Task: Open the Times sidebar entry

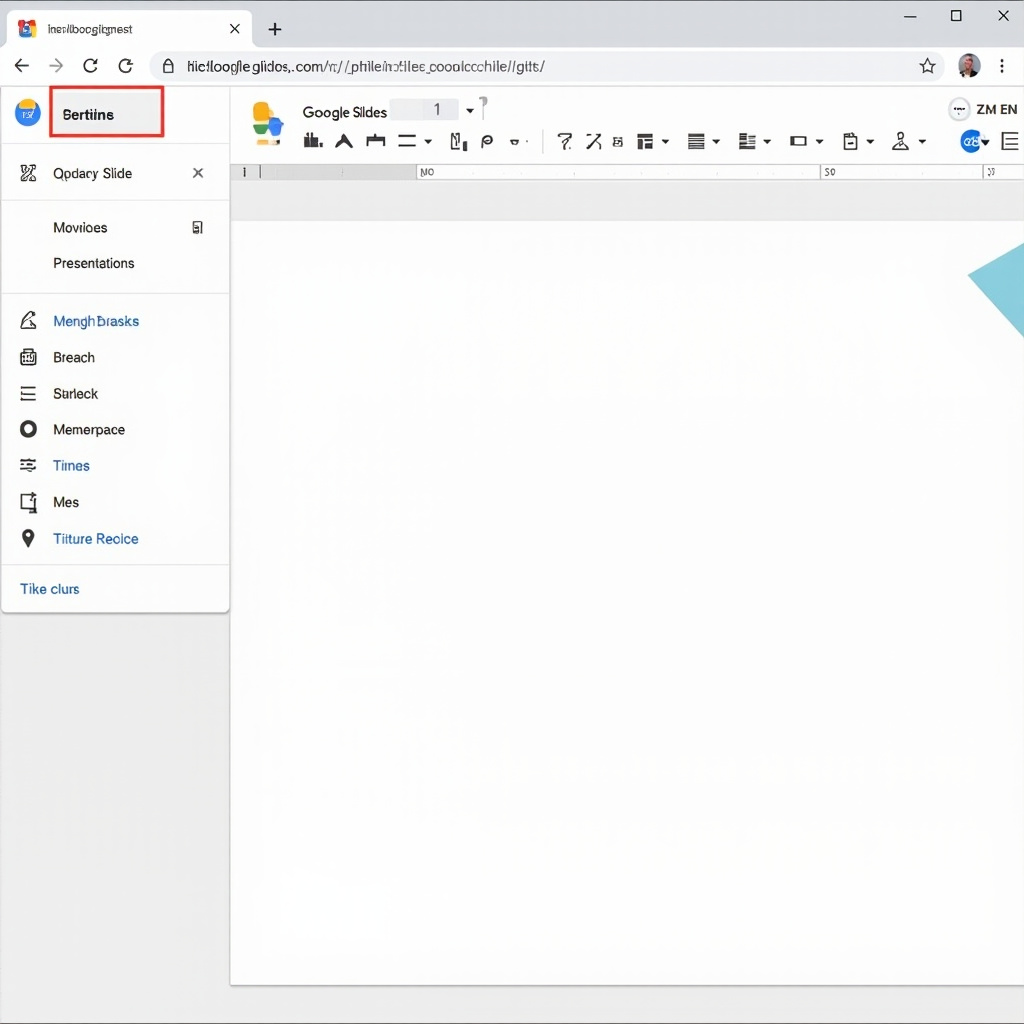Action: 71,466
